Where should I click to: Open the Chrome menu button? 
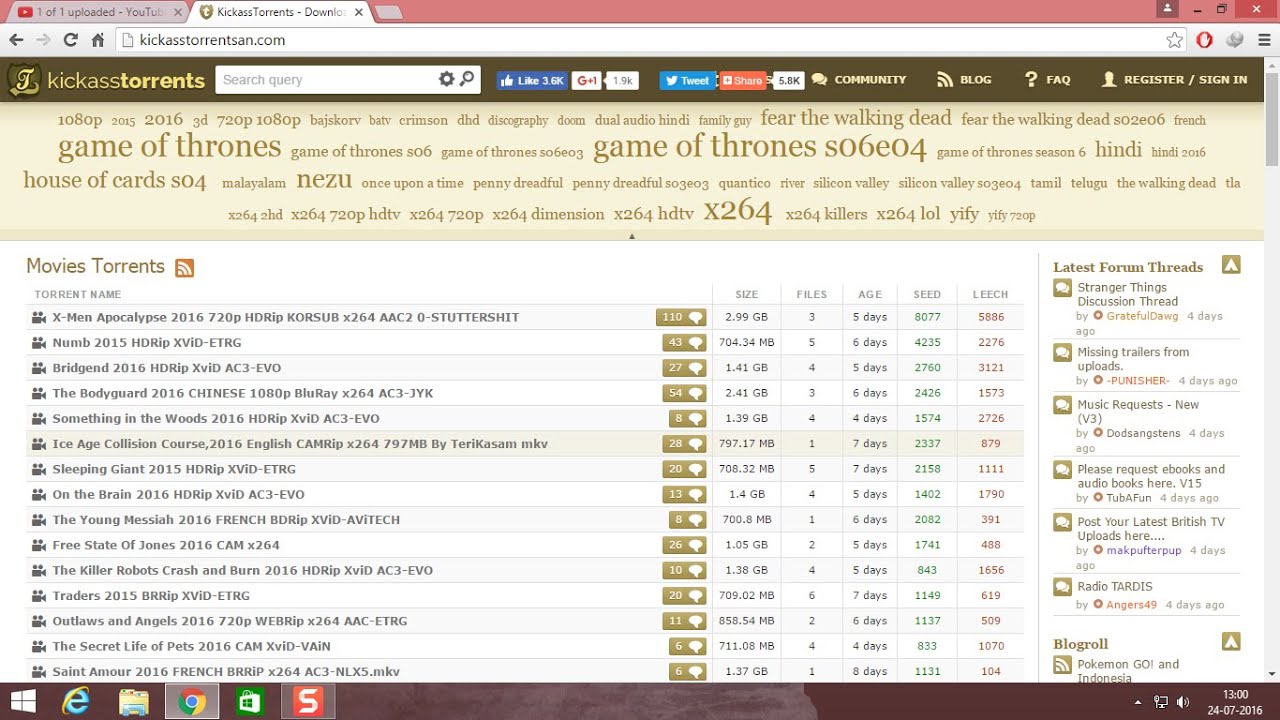tap(1264, 40)
